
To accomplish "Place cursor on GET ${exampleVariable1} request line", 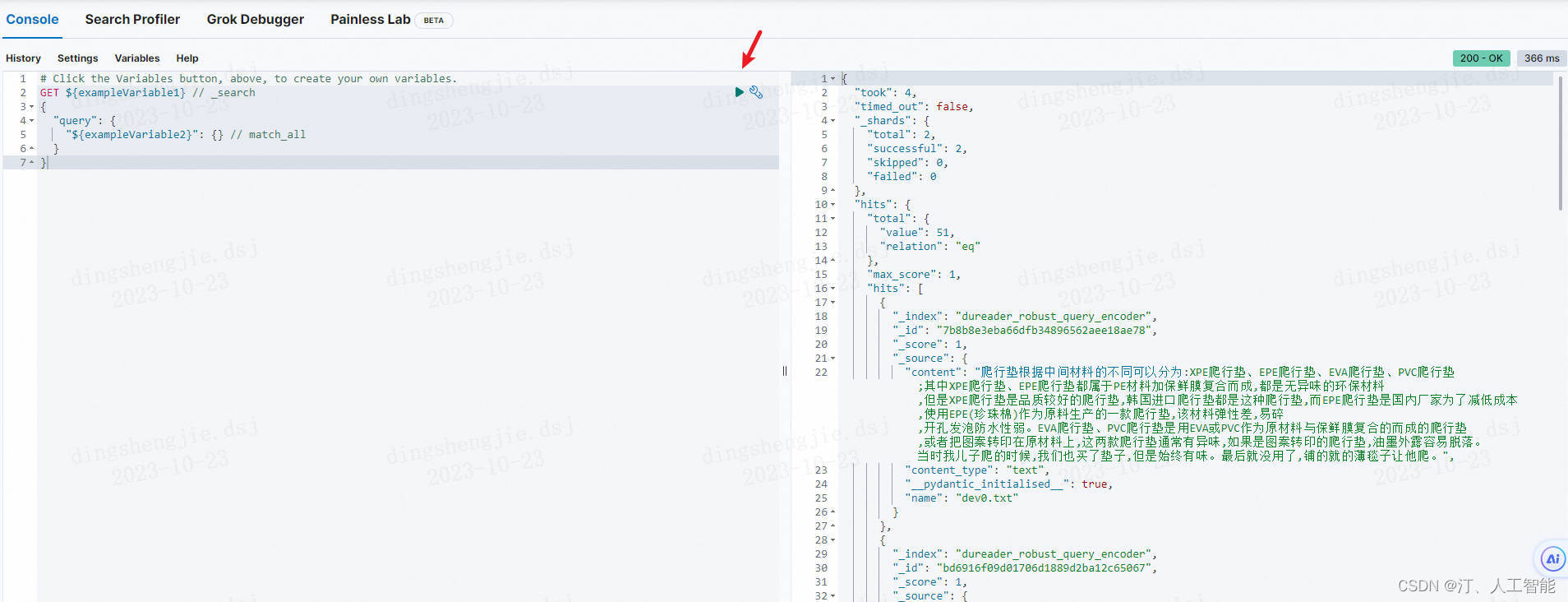I will pyautogui.click(x=148, y=93).
